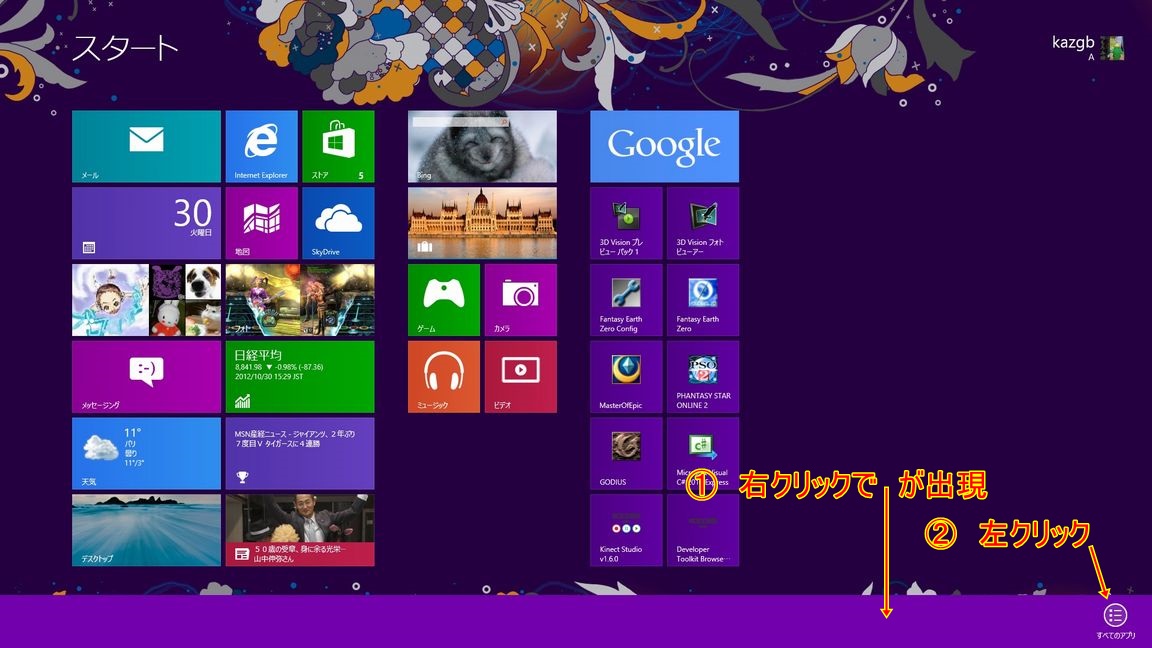1152x648 pixels.
Task: Open the Weather (天気) tile
Action: (146, 453)
